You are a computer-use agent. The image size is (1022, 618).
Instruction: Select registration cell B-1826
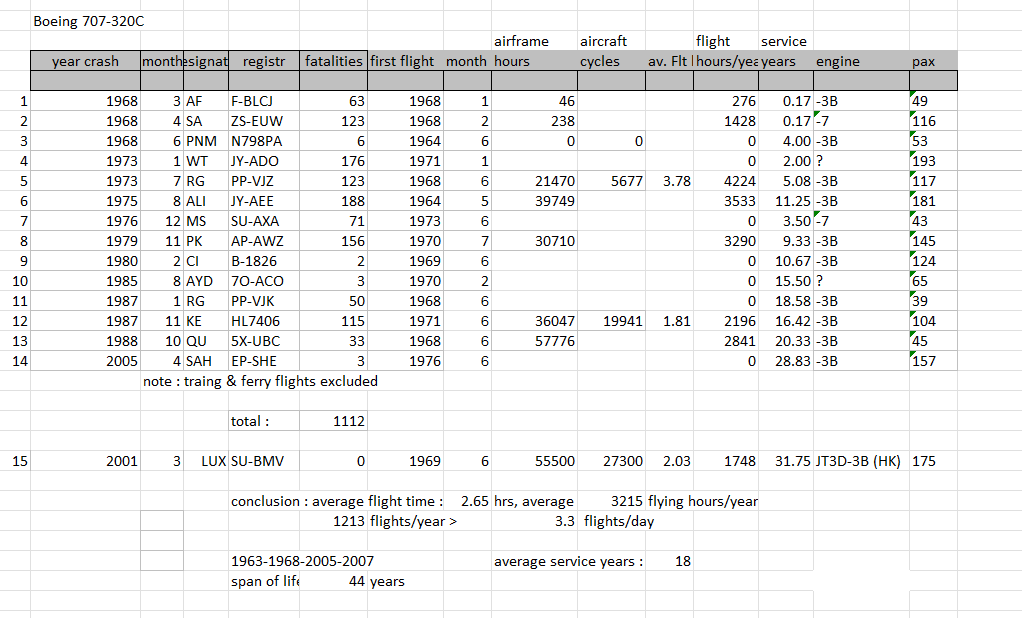pyautogui.click(x=264, y=261)
